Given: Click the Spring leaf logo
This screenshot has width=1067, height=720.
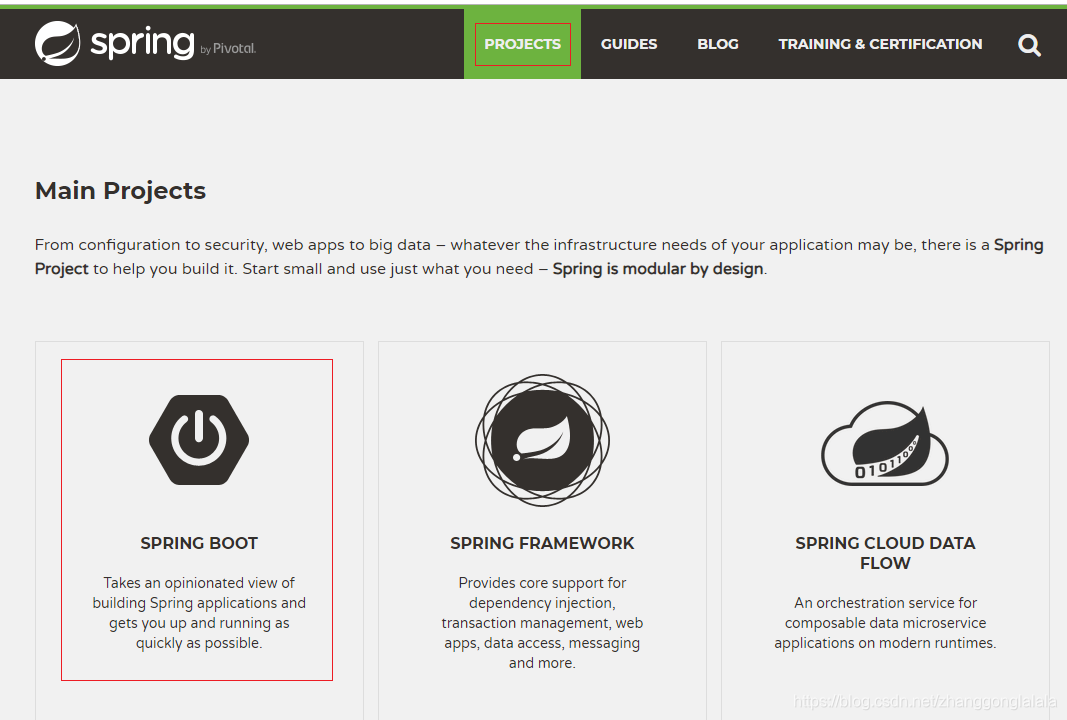Looking at the screenshot, I should (x=57, y=44).
